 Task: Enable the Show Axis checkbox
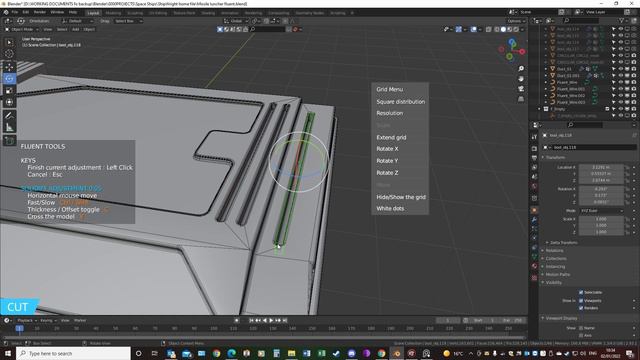(x=581, y=335)
